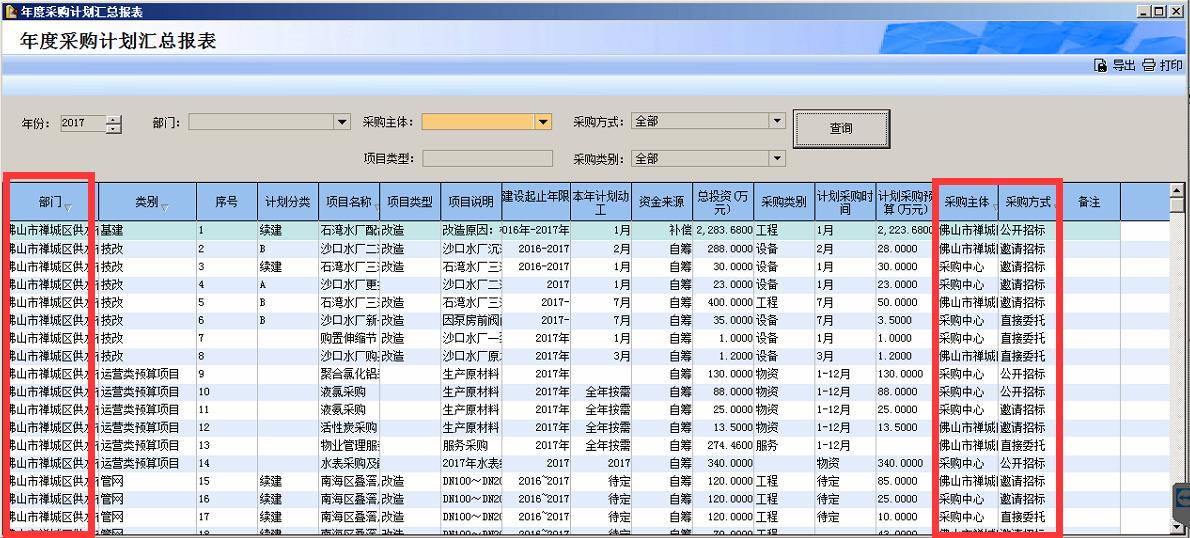Viewport: 1190px width, 538px height.
Task: Select row 9 聚合氯化铝 项目名称 cell
Action: click(x=348, y=374)
